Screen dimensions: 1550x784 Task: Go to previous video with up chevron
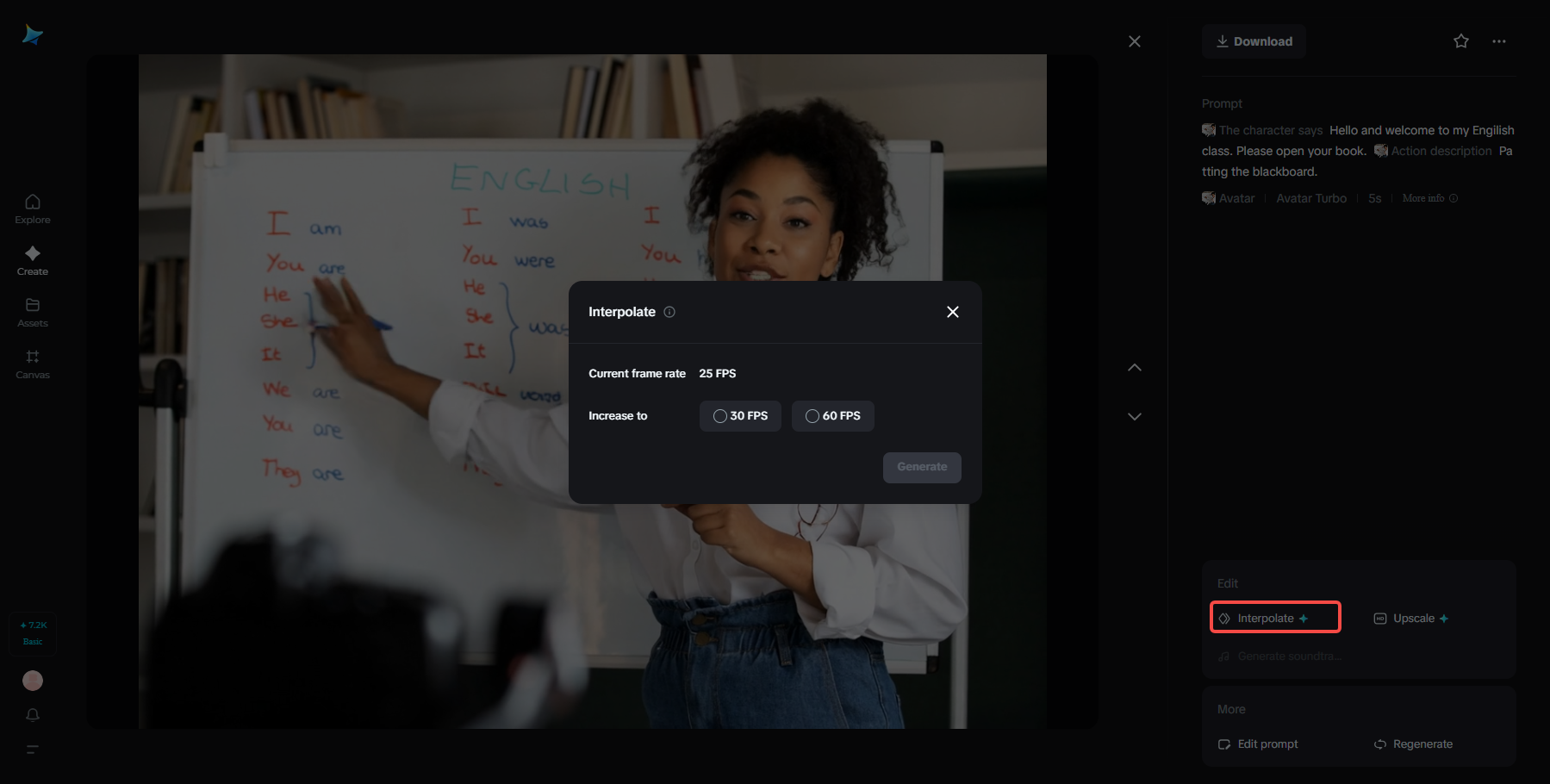click(1135, 368)
